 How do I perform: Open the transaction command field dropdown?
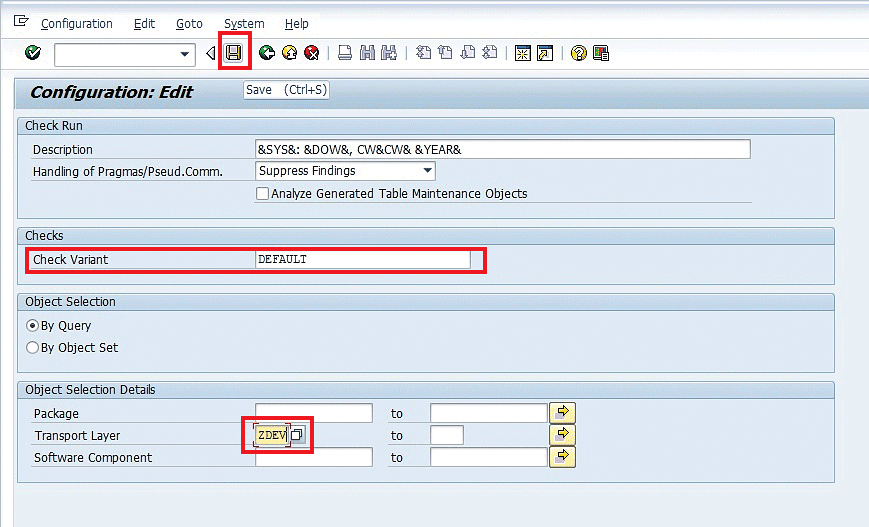(185, 54)
